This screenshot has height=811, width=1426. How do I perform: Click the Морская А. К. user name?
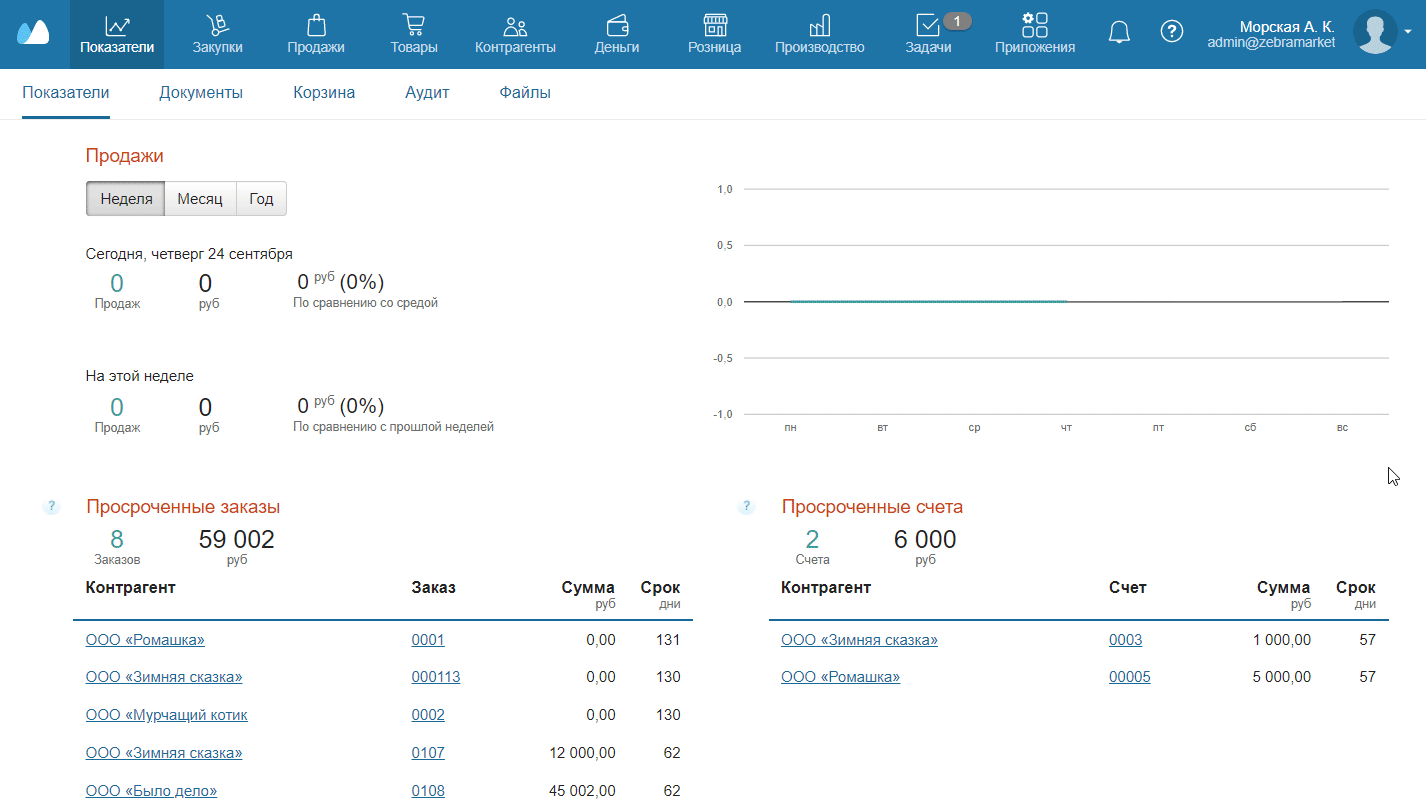tap(1287, 27)
